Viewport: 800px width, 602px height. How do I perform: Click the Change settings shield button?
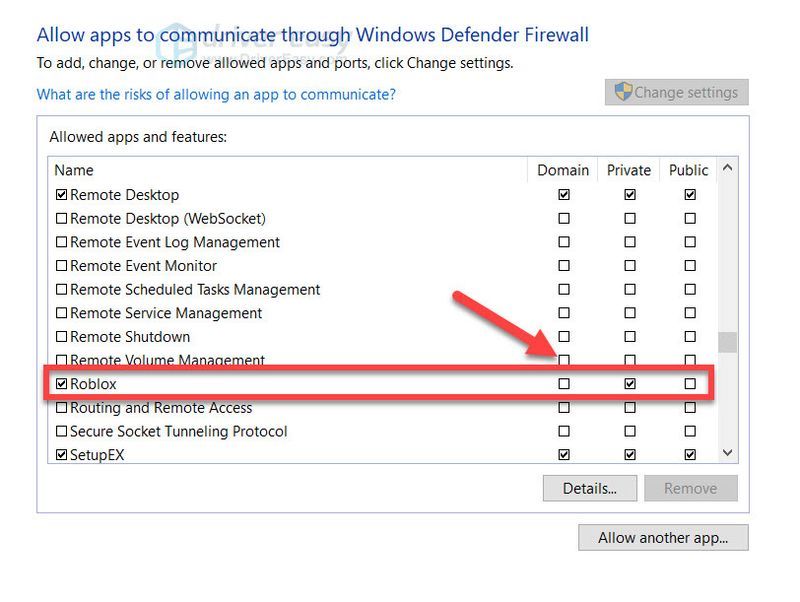pyautogui.click(x=677, y=92)
